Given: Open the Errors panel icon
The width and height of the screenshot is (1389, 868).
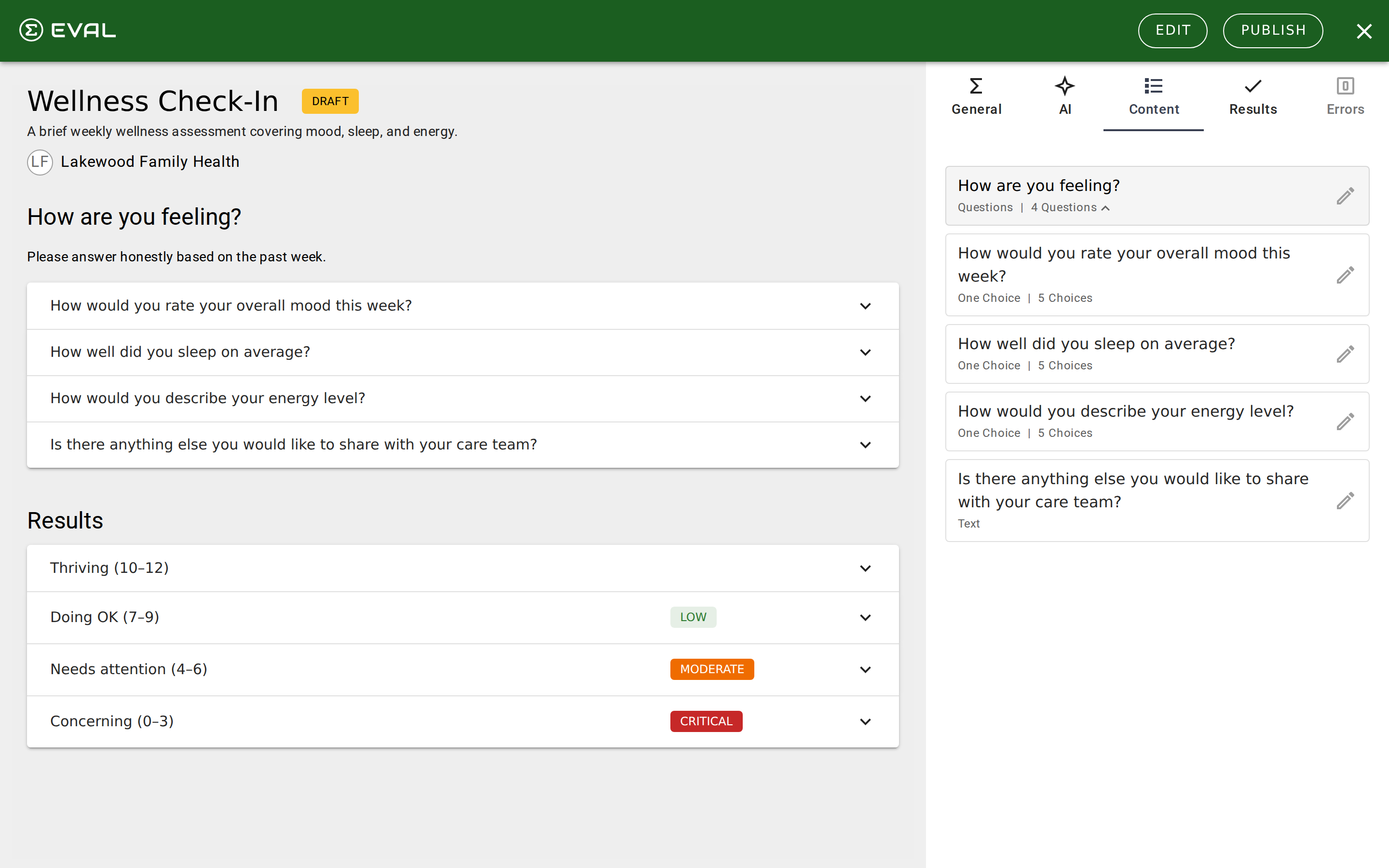Looking at the screenshot, I should click(1346, 86).
